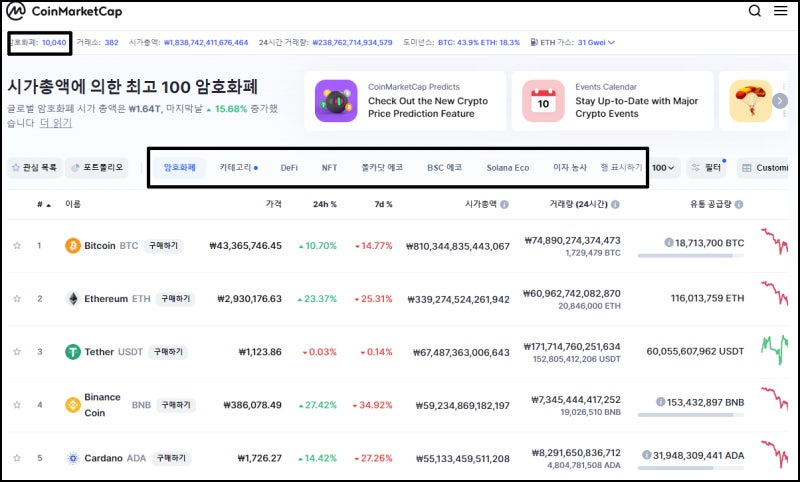Star Tether to add to watchlist
Screen dimensions: 800x482
click(x=17, y=351)
